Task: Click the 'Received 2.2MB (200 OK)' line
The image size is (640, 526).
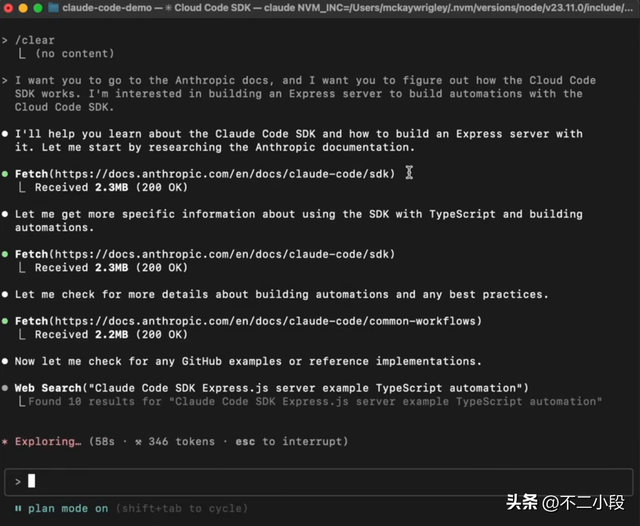Action: click(111, 335)
